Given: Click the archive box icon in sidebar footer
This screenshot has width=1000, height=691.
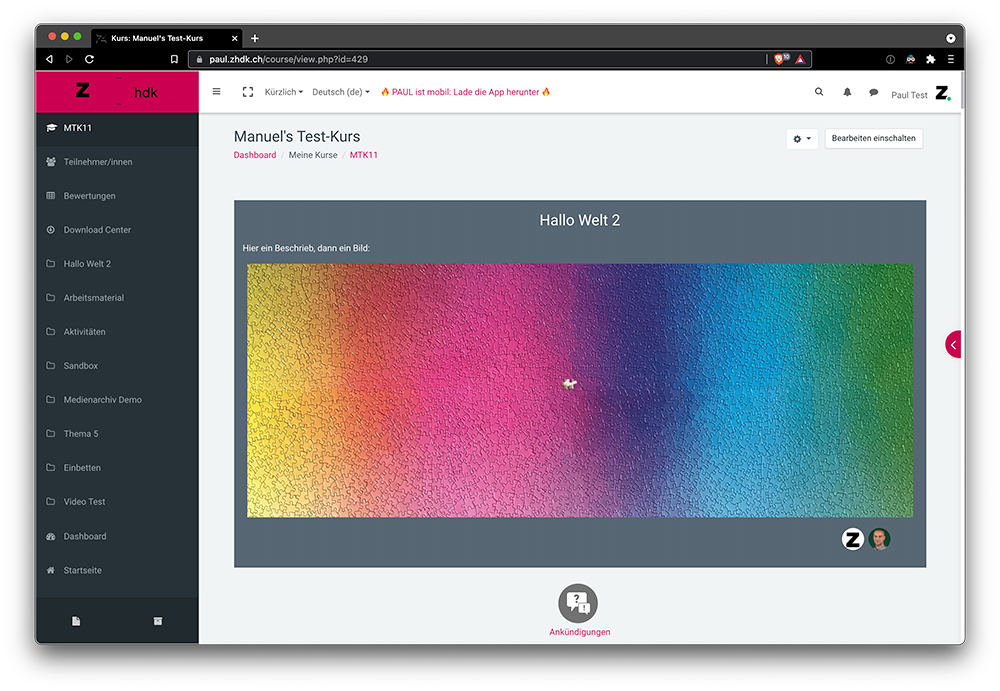Looking at the screenshot, I should tap(157, 621).
